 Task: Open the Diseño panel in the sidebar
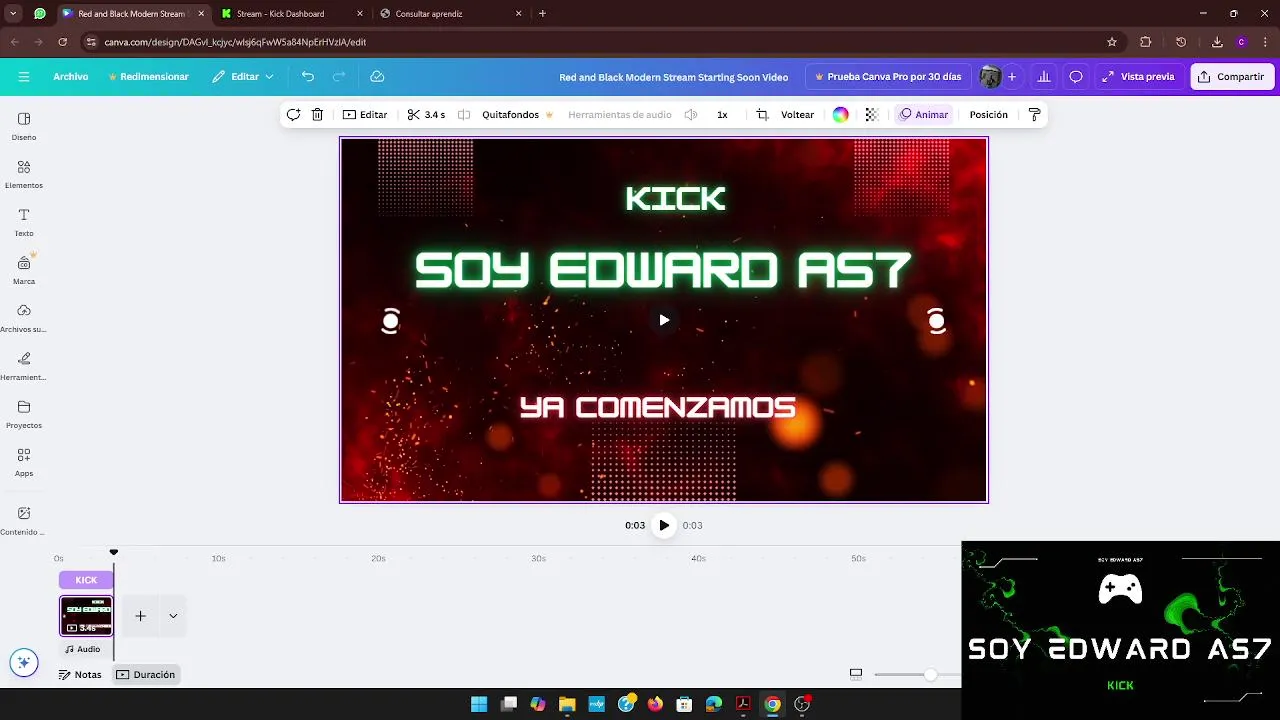pos(24,126)
